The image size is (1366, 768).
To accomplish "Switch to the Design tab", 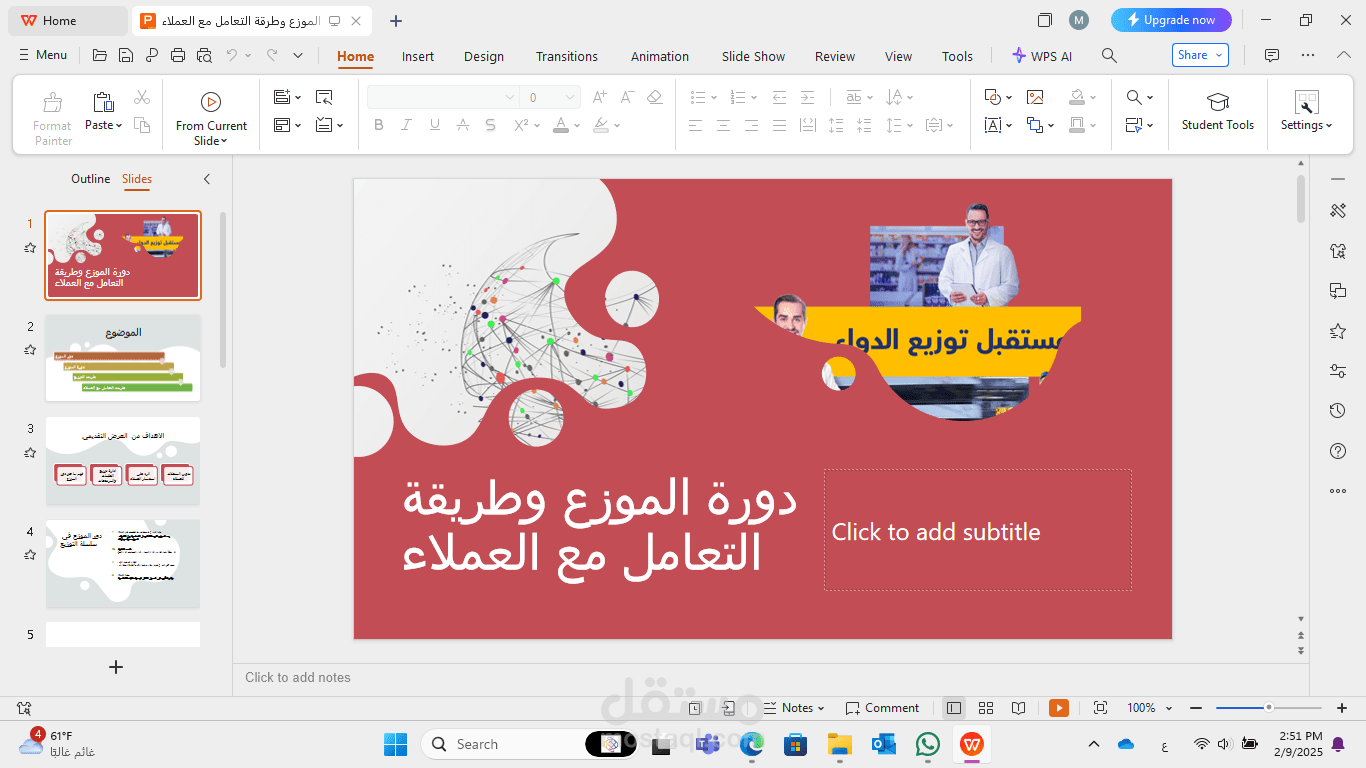I will point(484,56).
